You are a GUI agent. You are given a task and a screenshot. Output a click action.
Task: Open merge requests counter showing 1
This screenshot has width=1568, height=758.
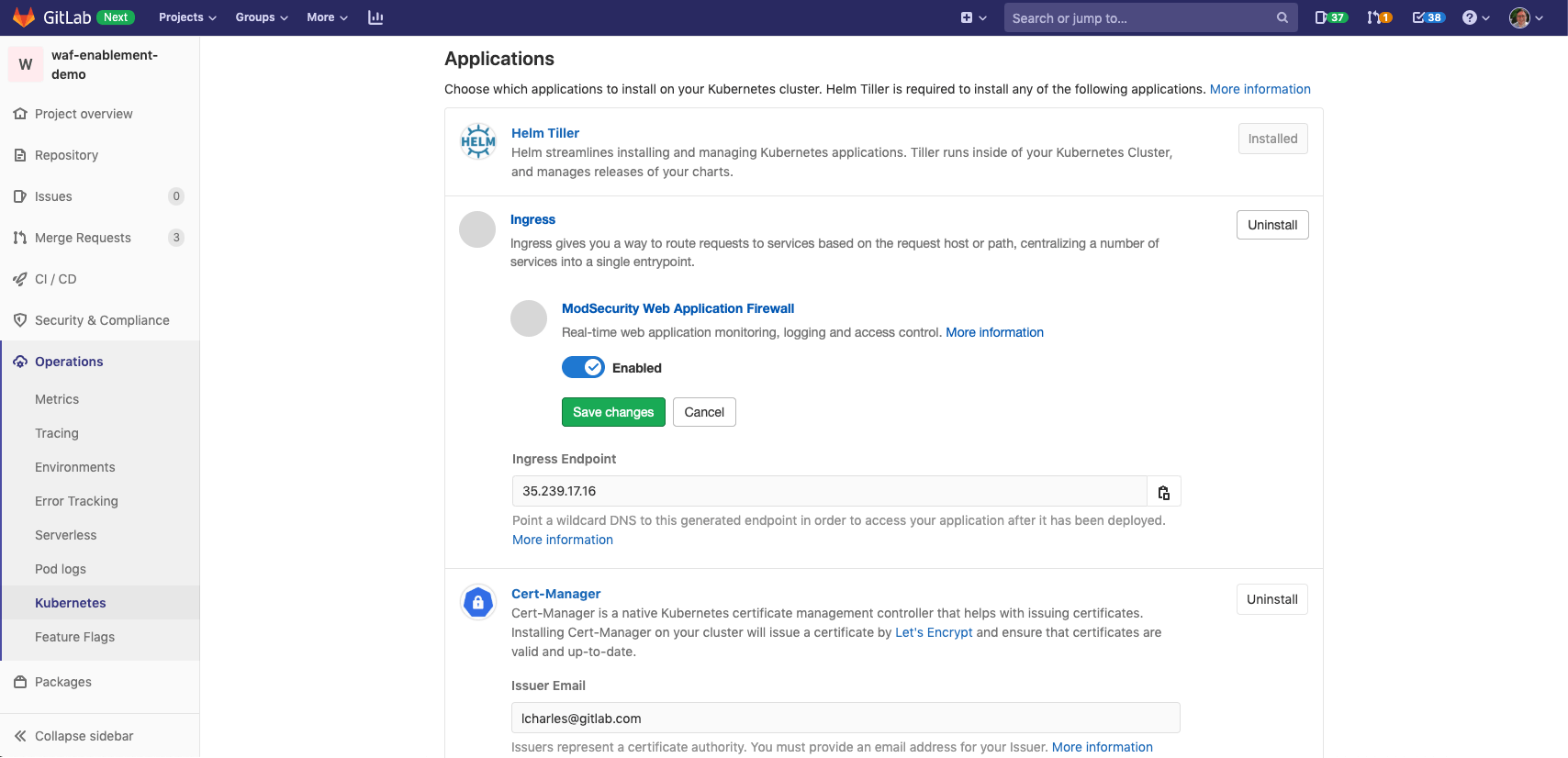[1379, 17]
